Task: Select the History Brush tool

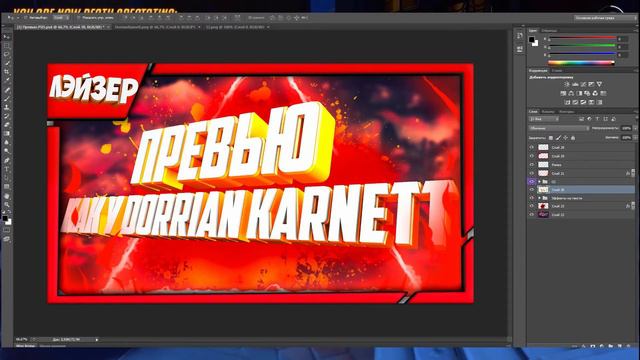Action: (x=7, y=116)
